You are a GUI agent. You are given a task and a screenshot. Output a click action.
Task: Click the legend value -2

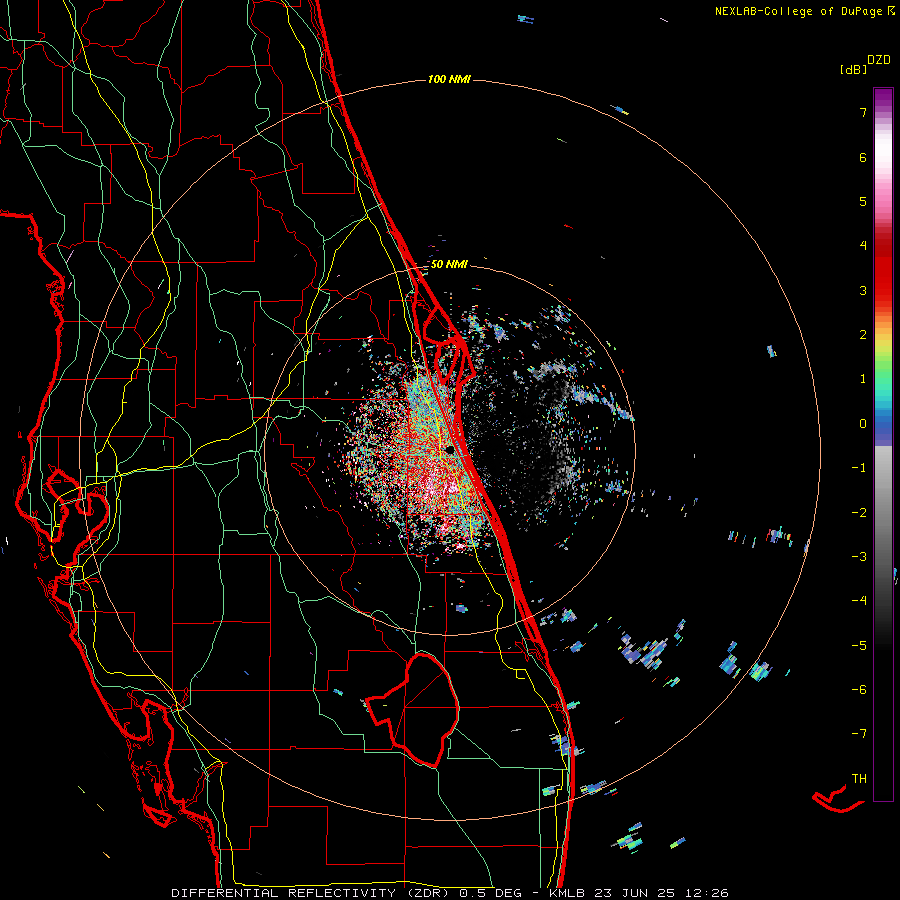(859, 513)
